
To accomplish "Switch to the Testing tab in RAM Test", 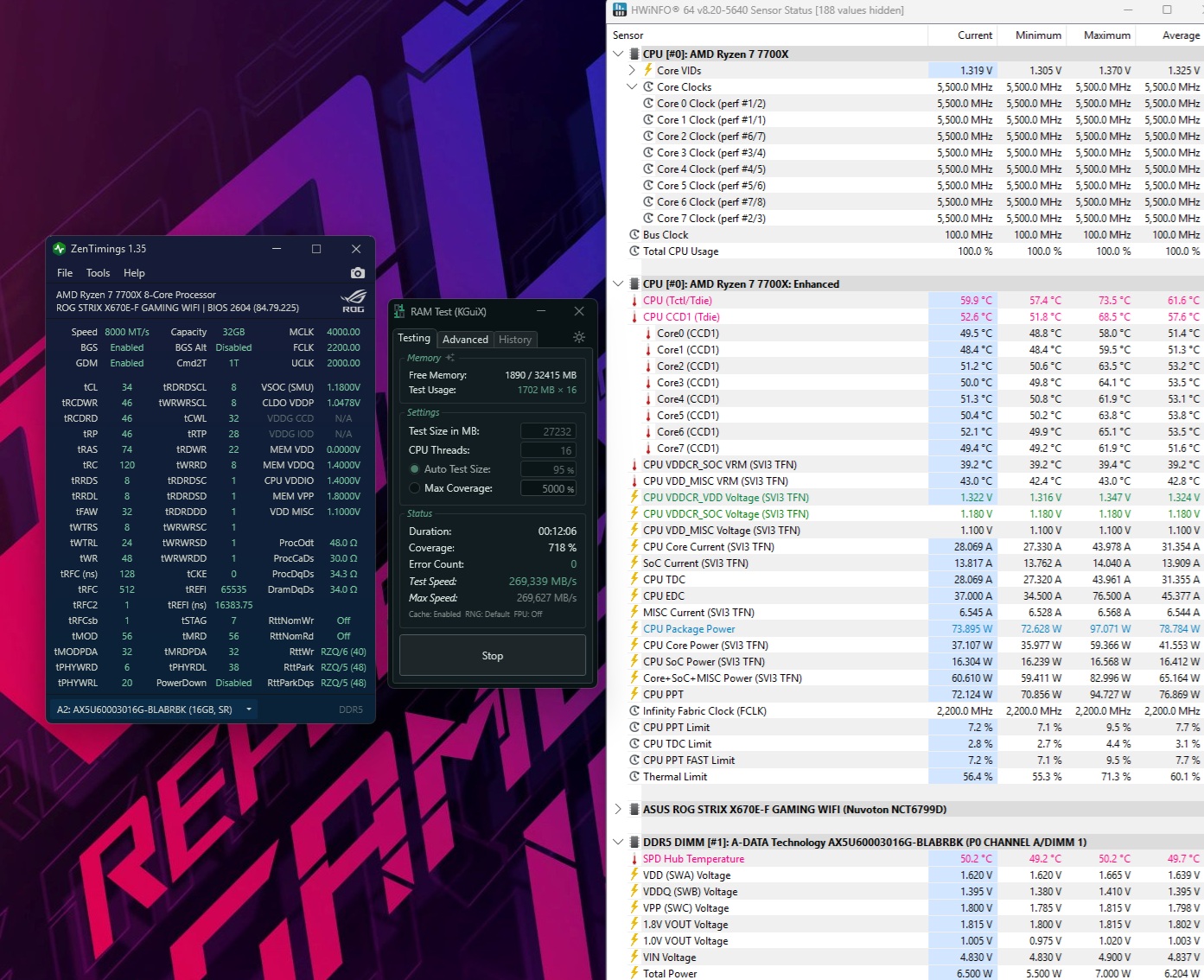I will pyautogui.click(x=414, y=339).
